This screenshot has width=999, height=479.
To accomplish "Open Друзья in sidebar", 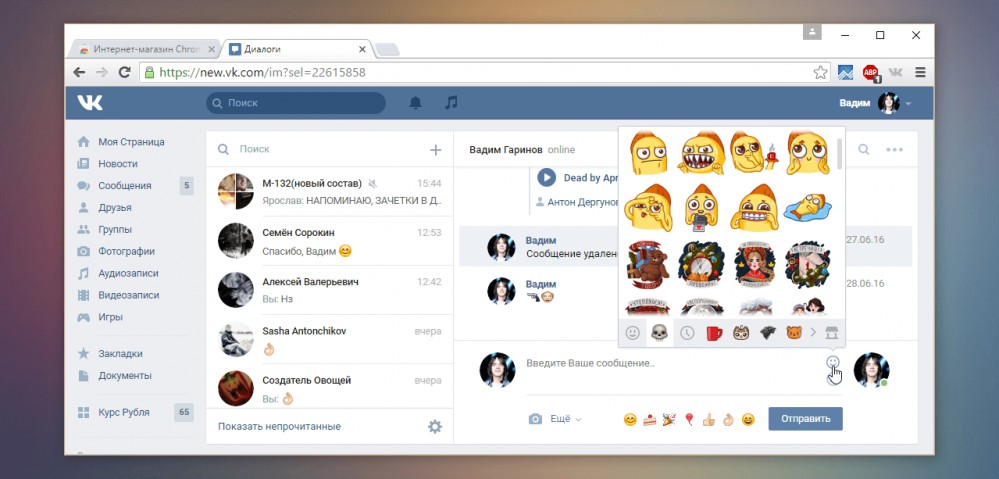I will pyautogui.click(x=115, y=208).
